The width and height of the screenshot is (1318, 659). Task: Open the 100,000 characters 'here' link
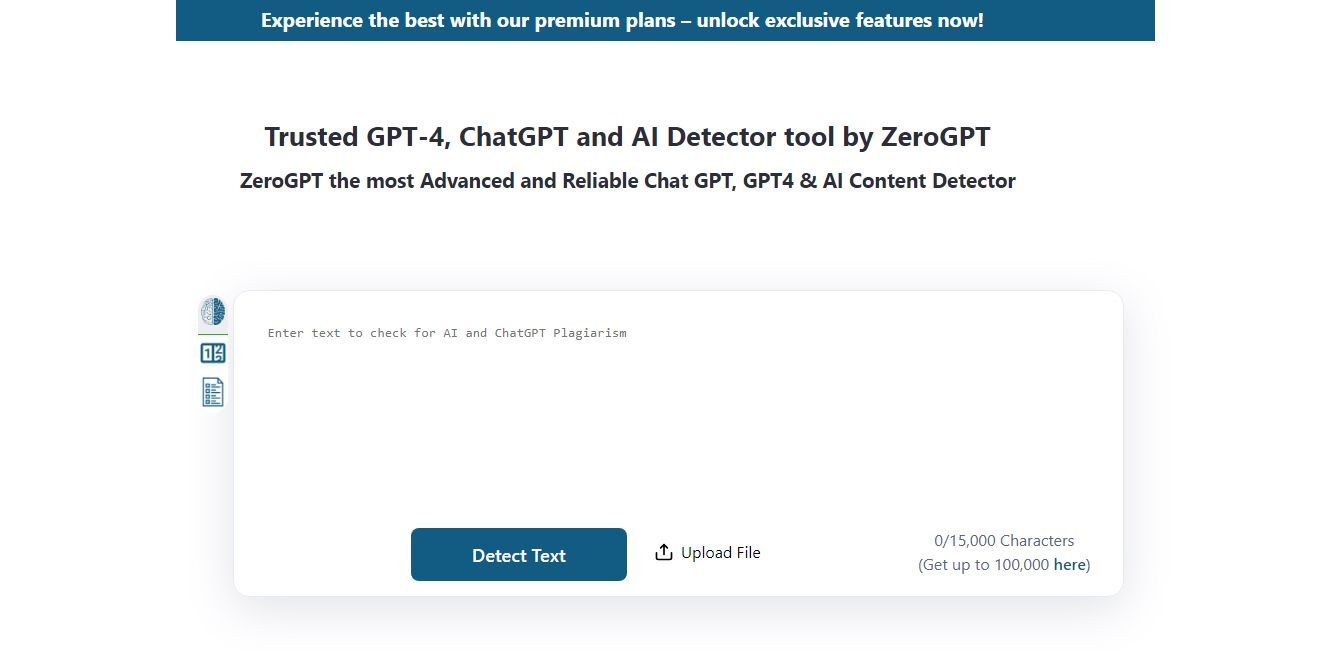pos(1069,564)
